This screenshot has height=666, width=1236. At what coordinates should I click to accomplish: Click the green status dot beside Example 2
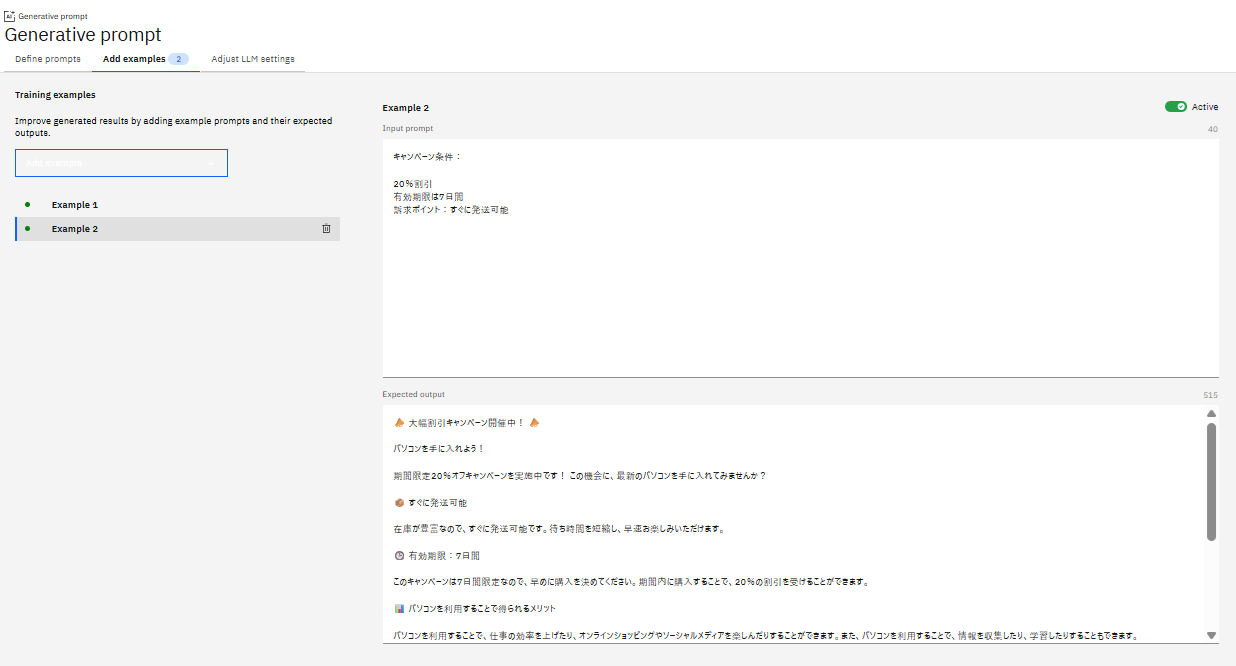pos(27,229)
